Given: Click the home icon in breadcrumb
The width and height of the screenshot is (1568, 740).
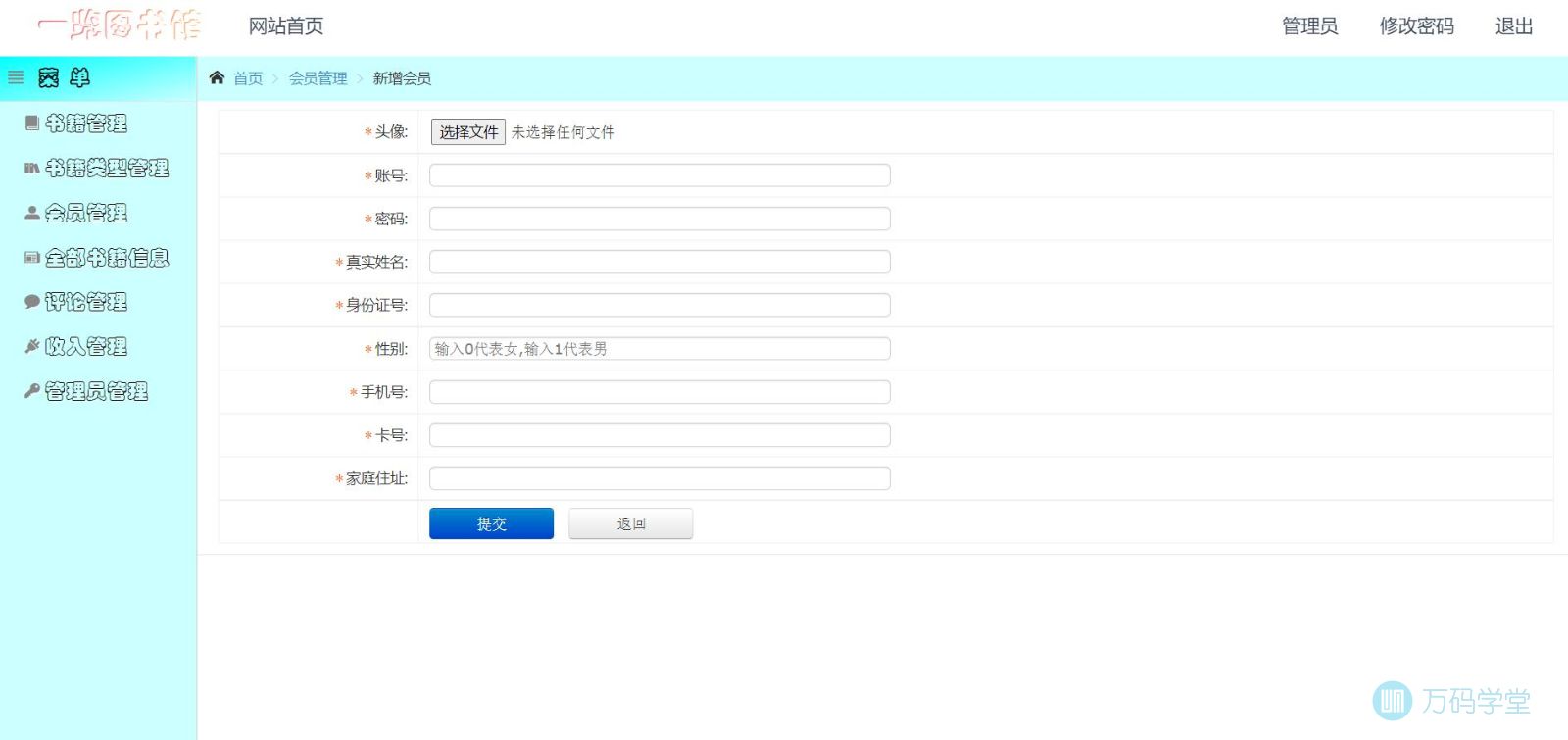Looking at the screenshot, I should point(218,77).
